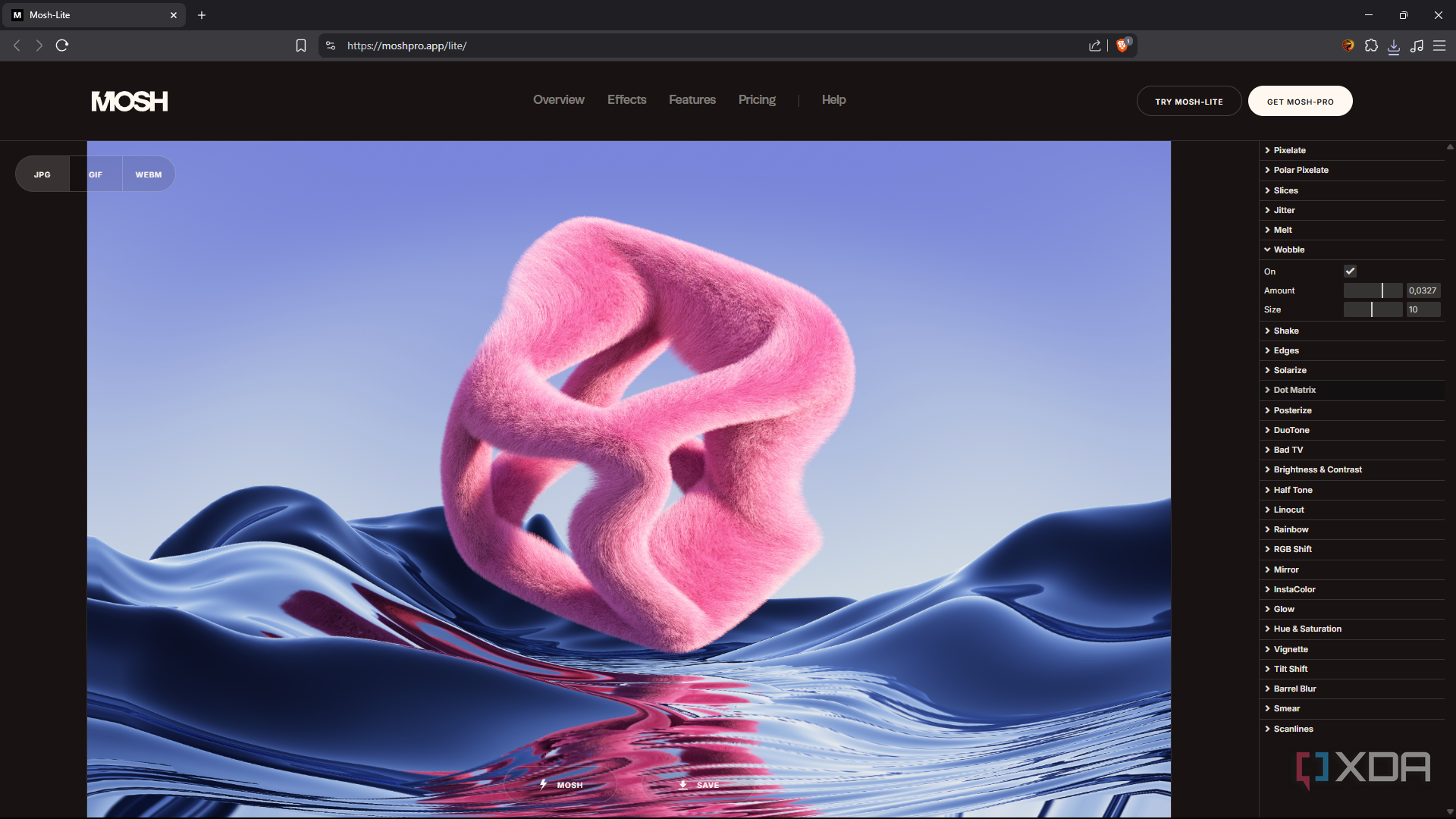Open site settings icon in address bar

pyautogui.click(x=331, y=45)
